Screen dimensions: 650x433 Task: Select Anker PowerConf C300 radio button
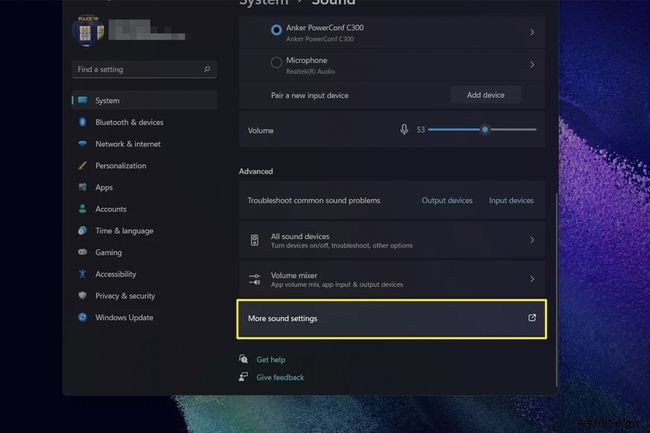(x=276, y=31)
